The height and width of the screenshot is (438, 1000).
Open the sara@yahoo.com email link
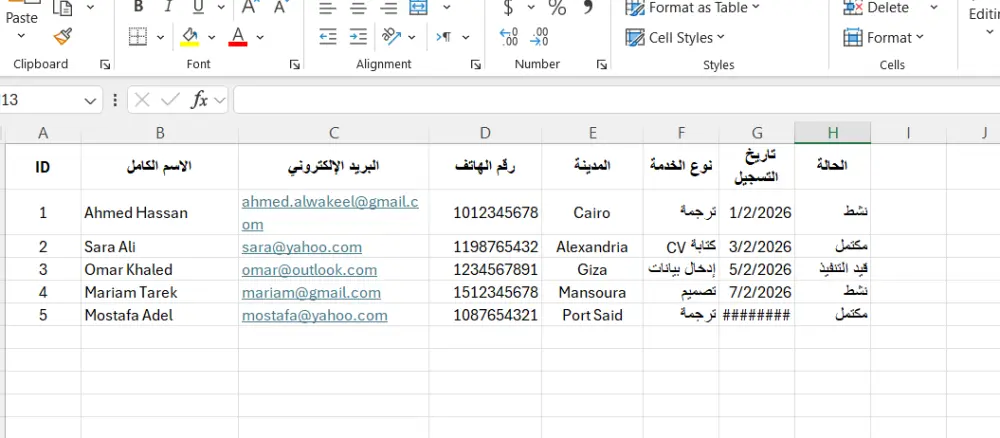tap(302, 247)
